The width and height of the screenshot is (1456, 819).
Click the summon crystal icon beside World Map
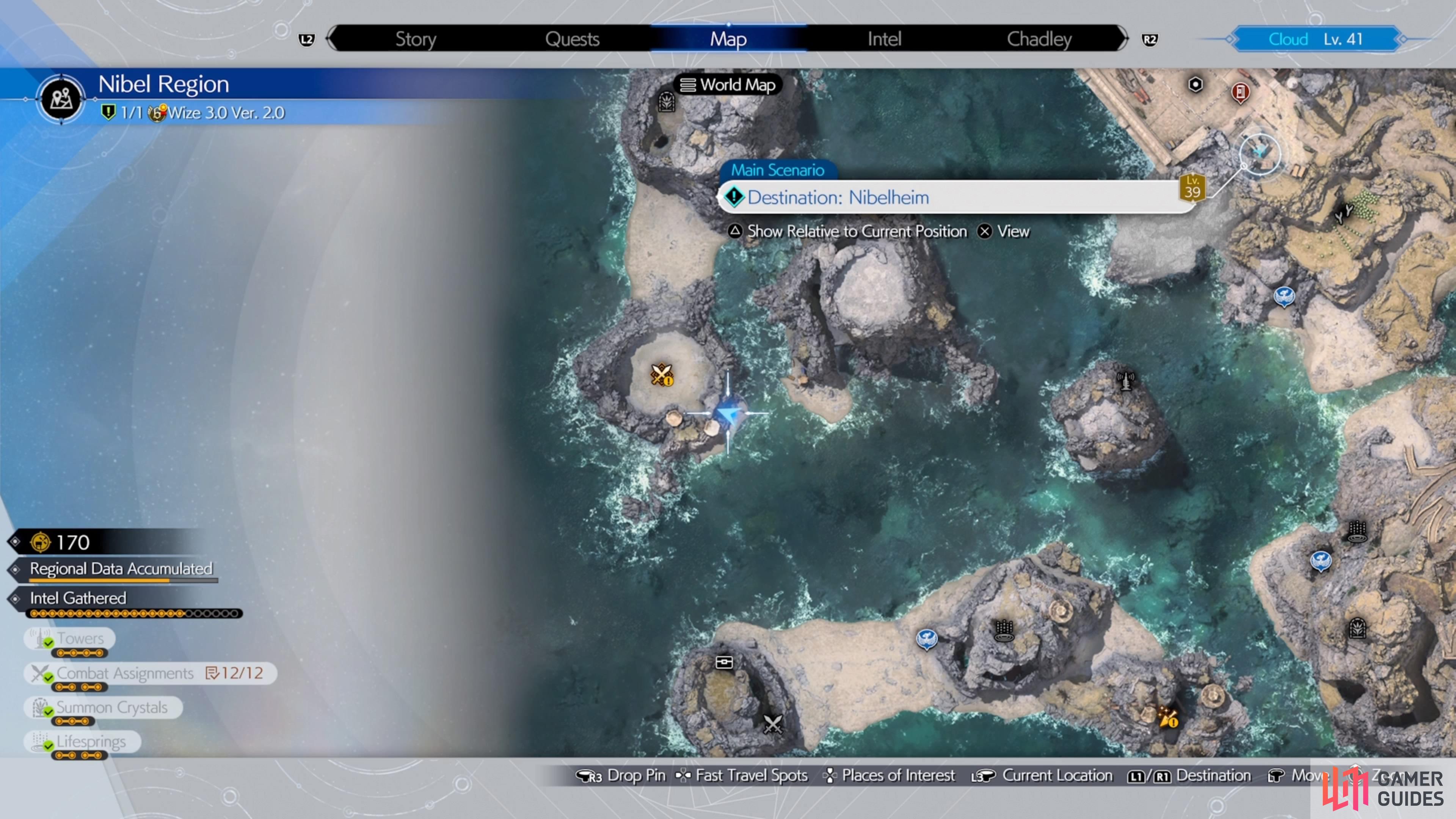[x=667, y=102]
